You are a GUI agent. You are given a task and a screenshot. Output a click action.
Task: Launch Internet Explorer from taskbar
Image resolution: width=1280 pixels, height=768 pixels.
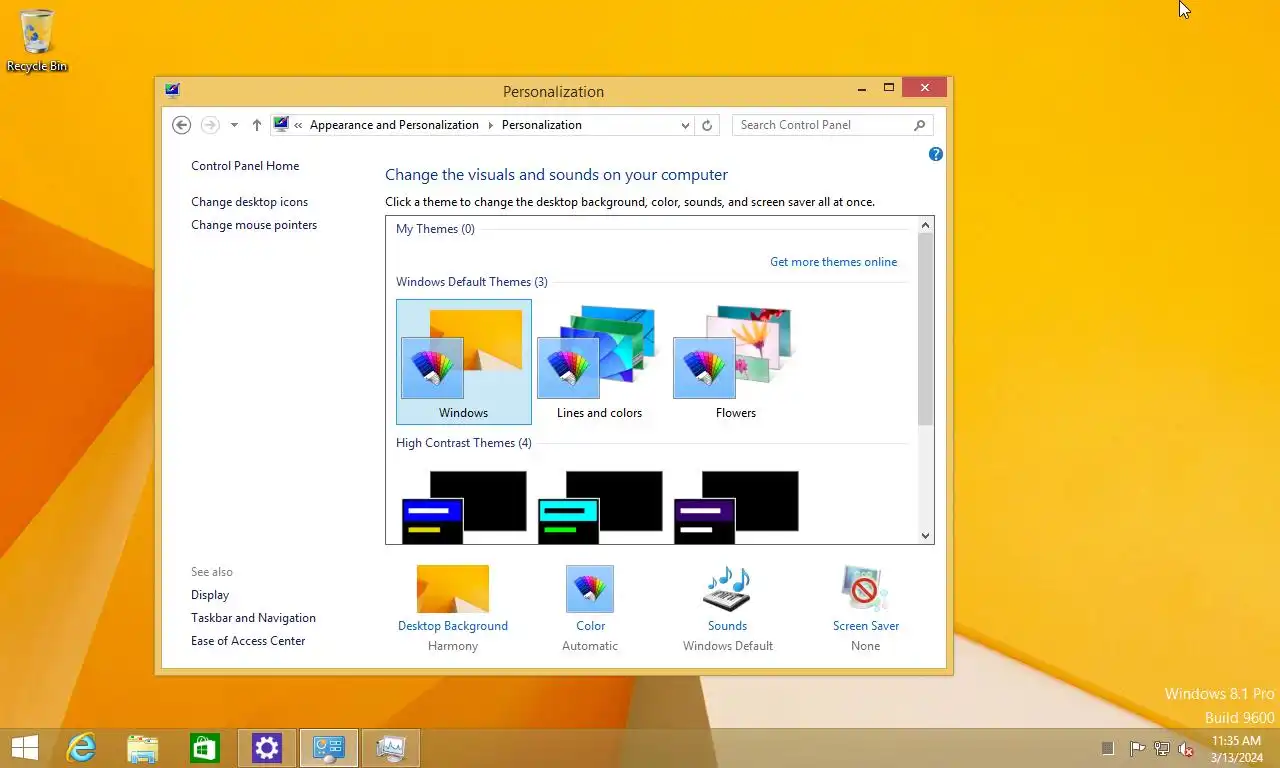[81, 748]
